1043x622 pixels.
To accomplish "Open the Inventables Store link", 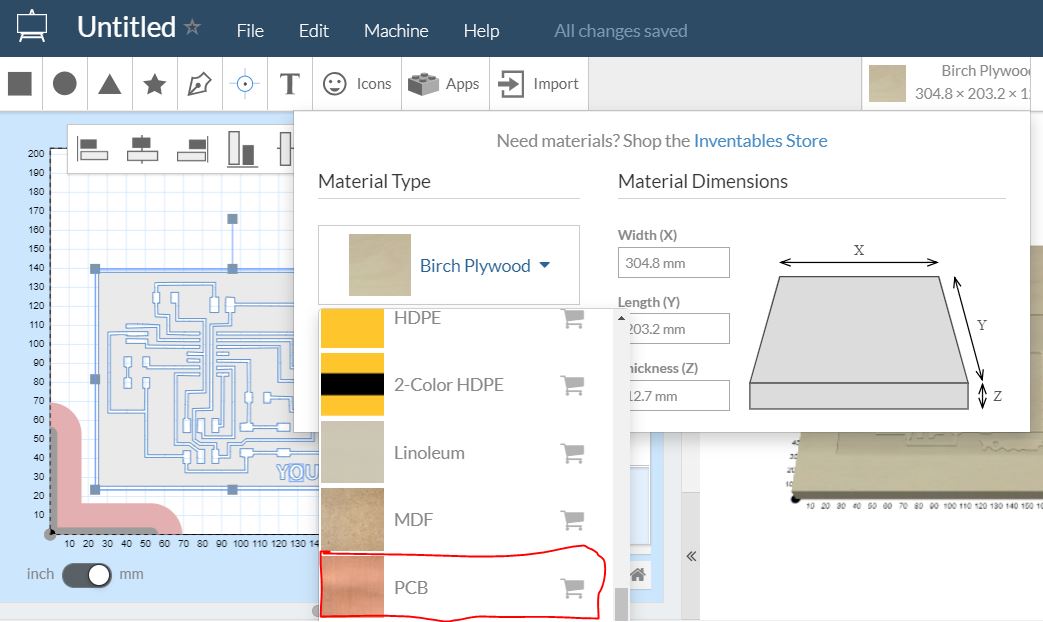I will pos(760,141).
